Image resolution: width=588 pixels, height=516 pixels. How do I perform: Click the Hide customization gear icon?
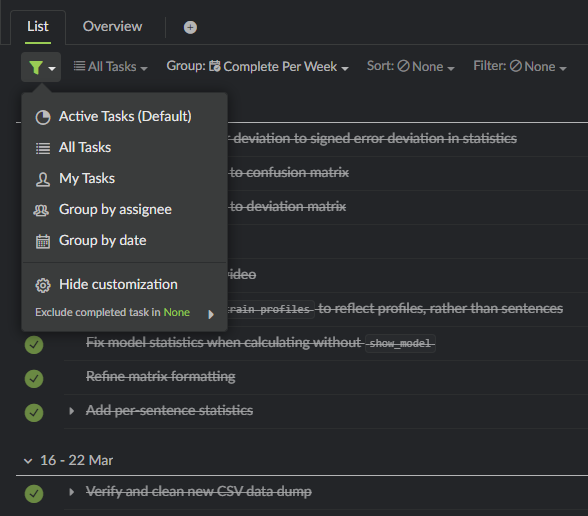43,285
